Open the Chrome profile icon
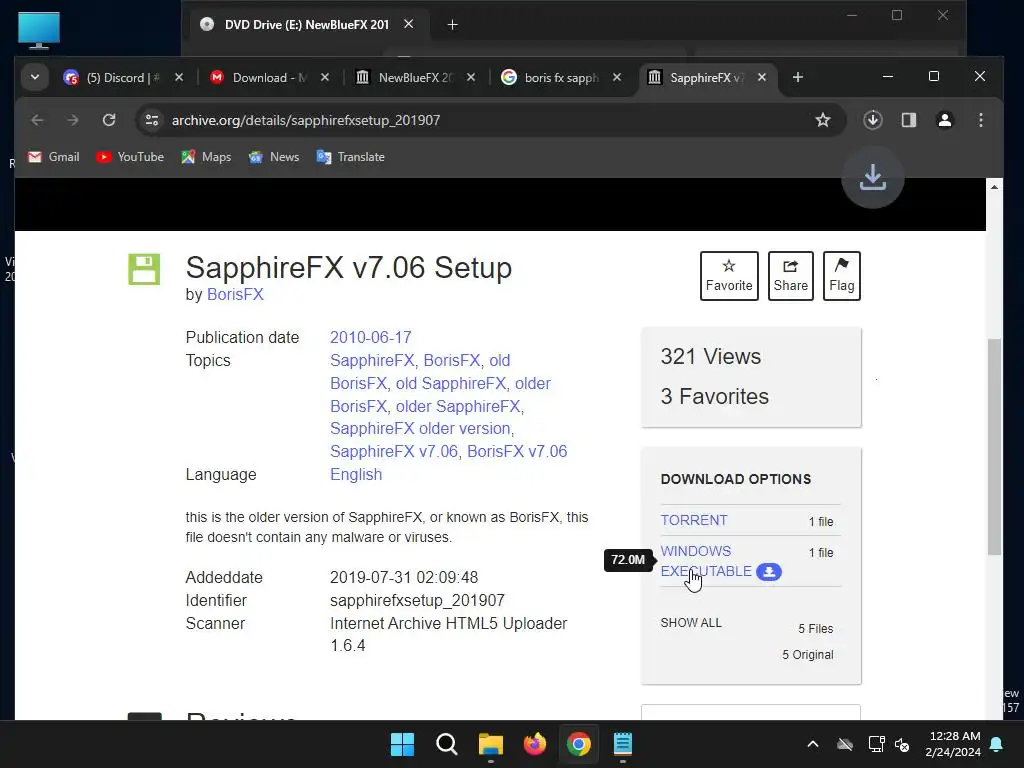Screen dimensions: 1024x768 coord(945,120)
